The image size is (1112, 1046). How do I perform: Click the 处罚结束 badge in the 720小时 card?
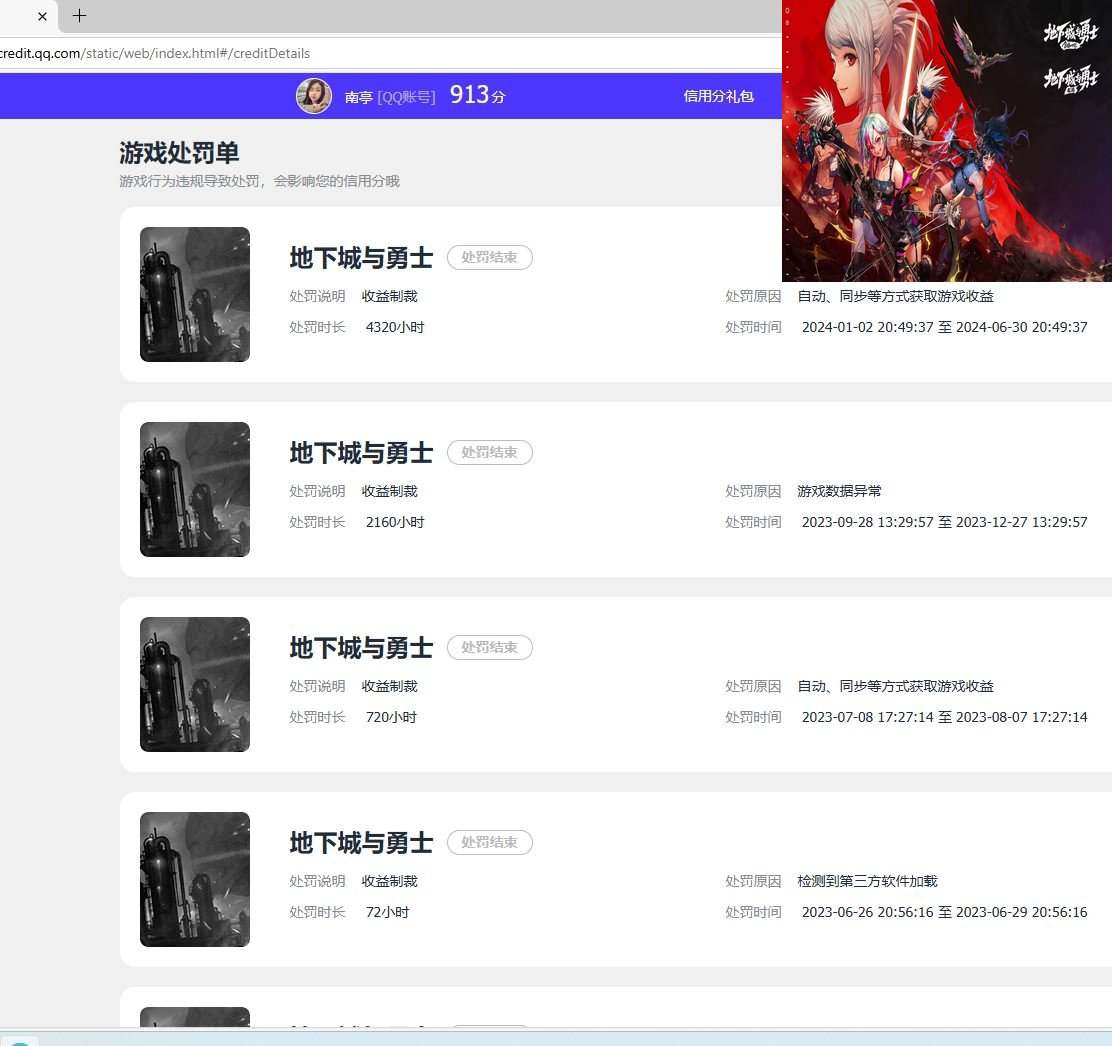[489, 647]
